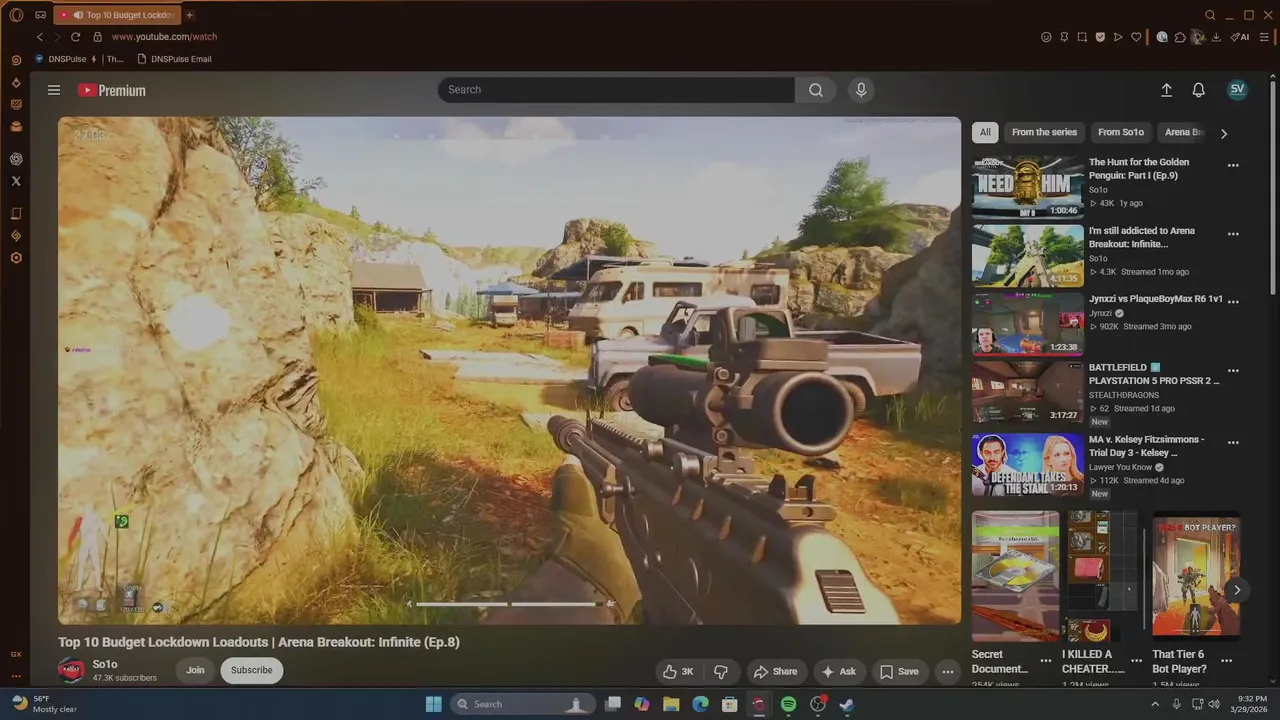This screenshot has height=720, width=1280.
Task: Open Steam from the taskbar
Action: [847, 704]
